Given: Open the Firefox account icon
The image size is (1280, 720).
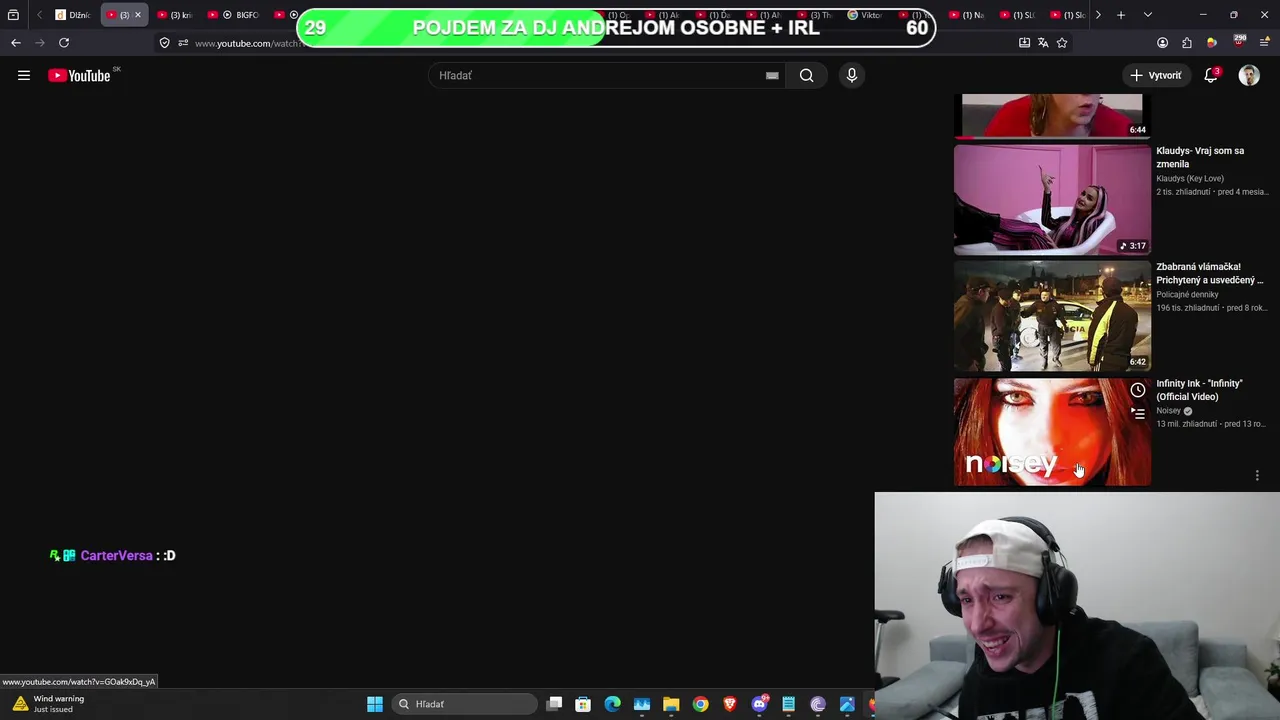Looking at the screenshot, I should 1162,43.
